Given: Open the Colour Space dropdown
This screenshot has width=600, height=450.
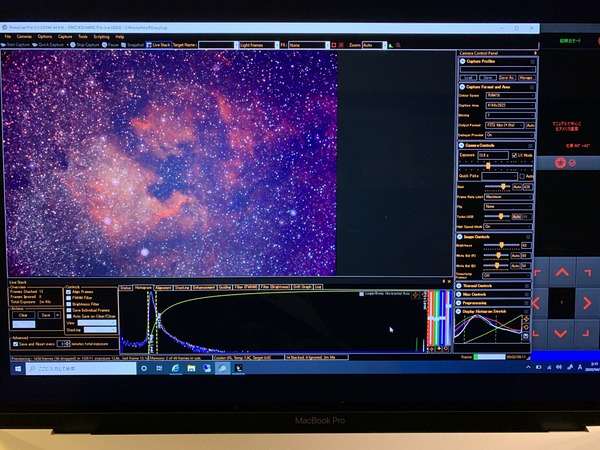Looking at the screenshot, I should (x=510, y=95).
